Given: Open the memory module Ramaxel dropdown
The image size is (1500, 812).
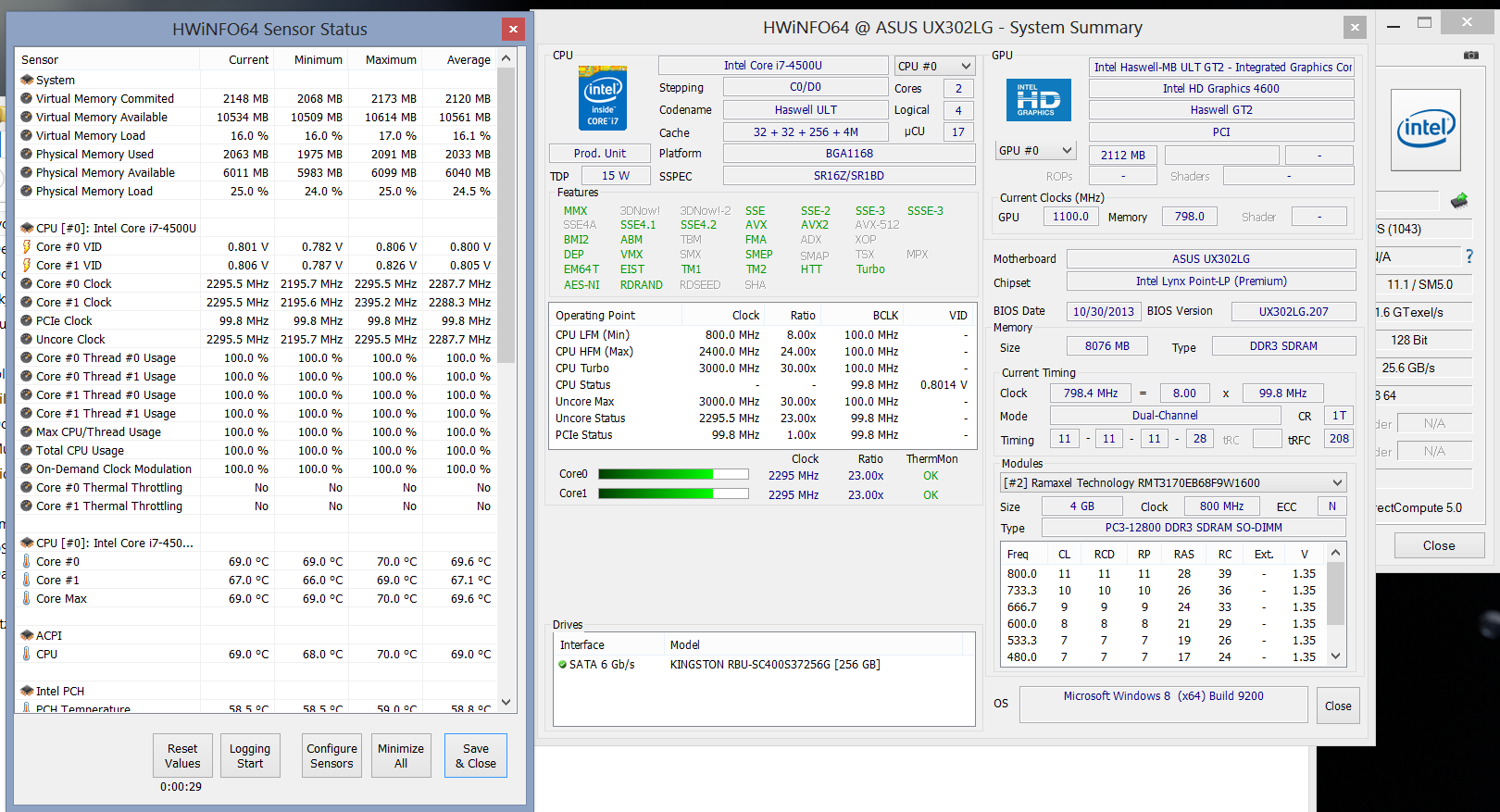Looking at the screenshot, I should [x=1174, y=482].
